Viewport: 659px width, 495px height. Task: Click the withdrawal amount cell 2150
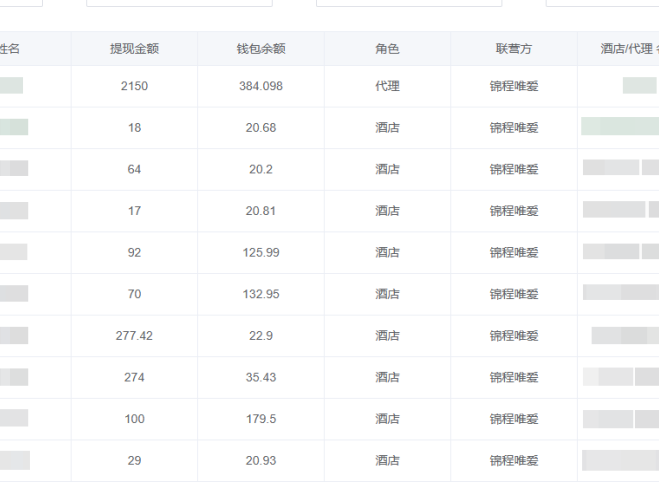point(134,86)
